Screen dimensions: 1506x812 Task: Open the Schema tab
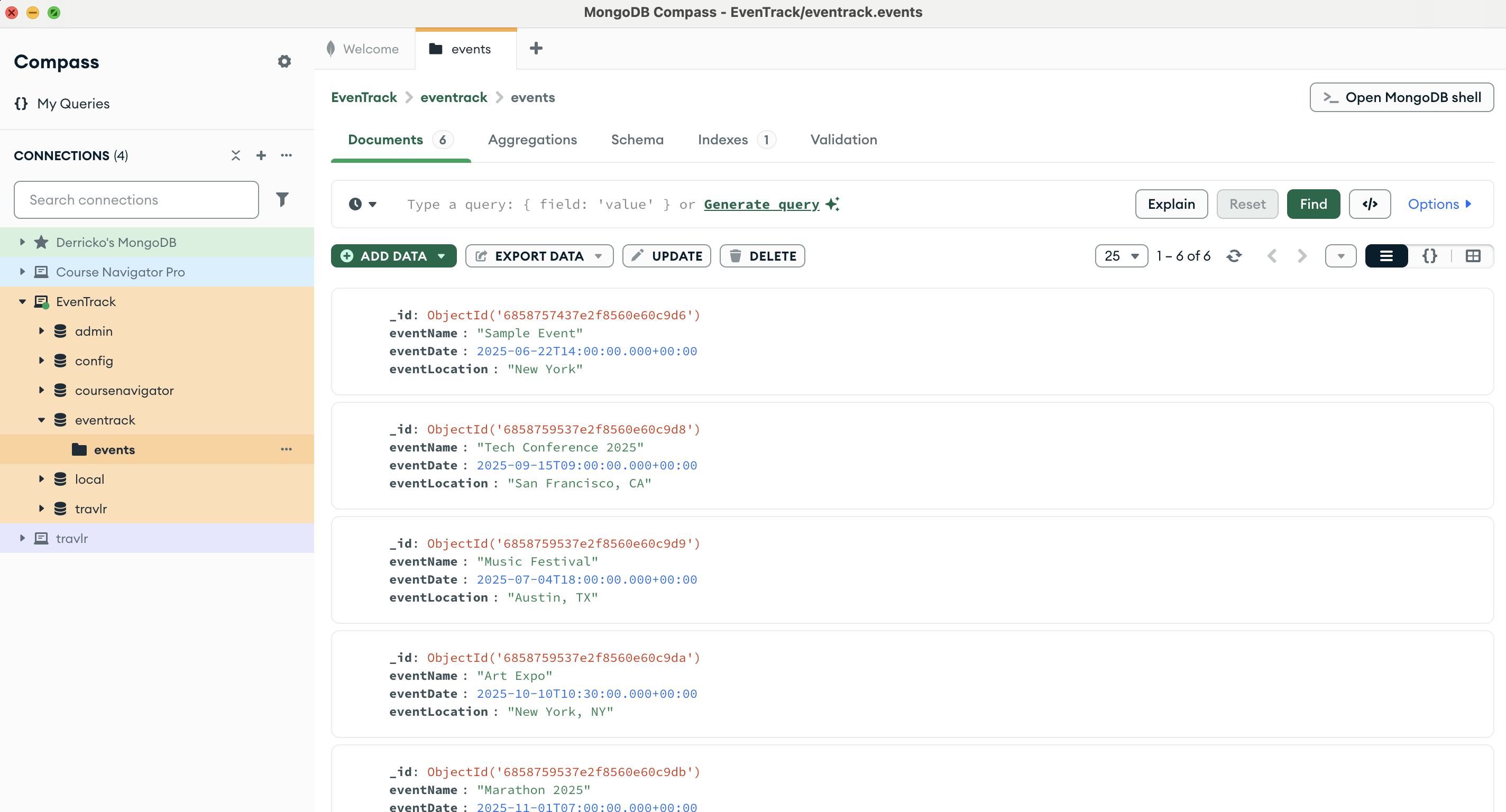(637, 140)
